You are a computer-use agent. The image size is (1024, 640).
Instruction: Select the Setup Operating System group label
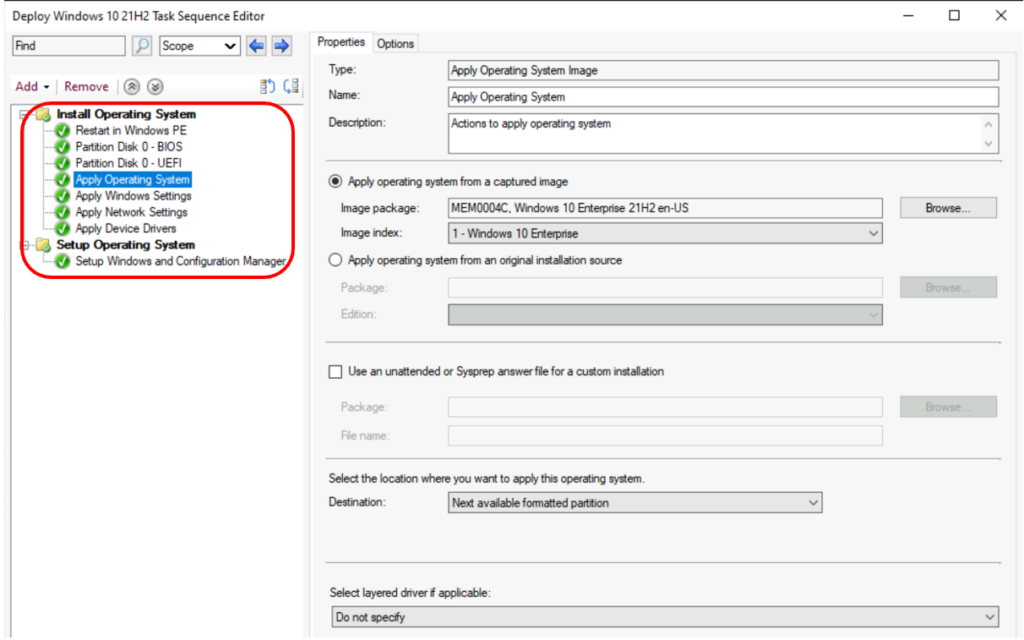[125, 245]
